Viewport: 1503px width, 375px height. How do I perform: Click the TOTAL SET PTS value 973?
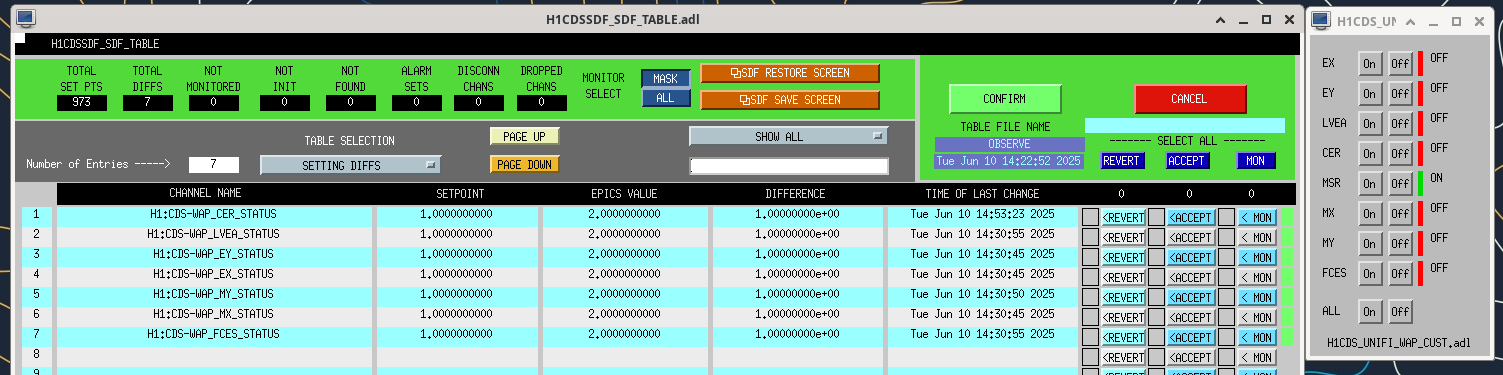[82, 102]
